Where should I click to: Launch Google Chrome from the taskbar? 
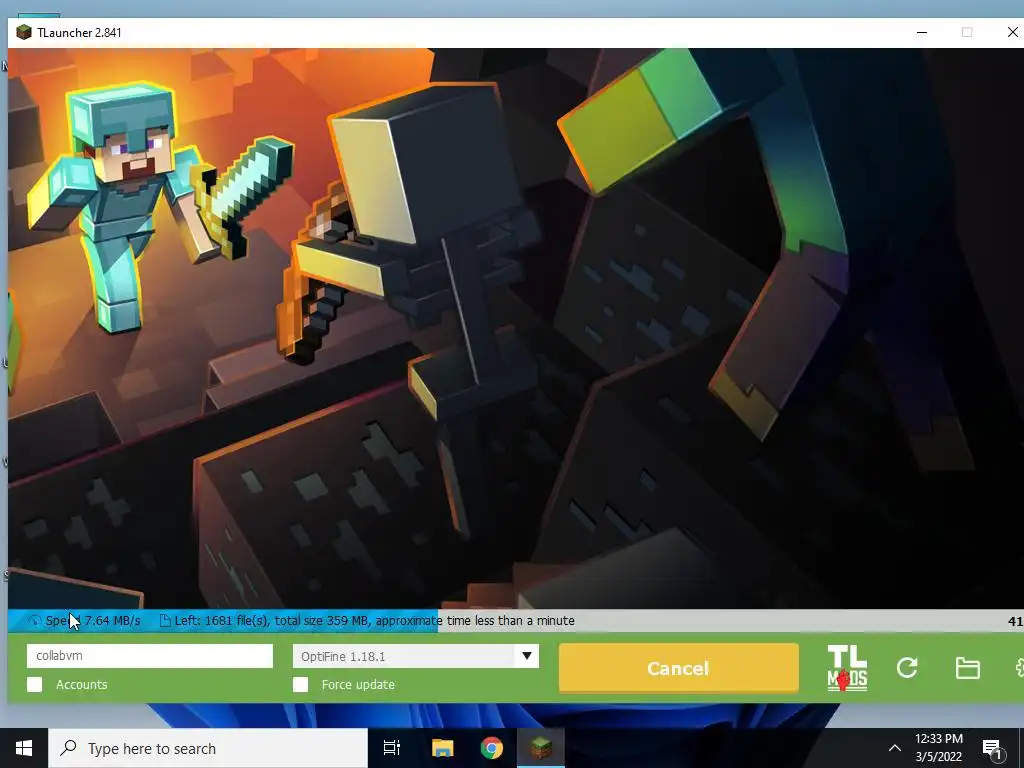click(492, 748)
